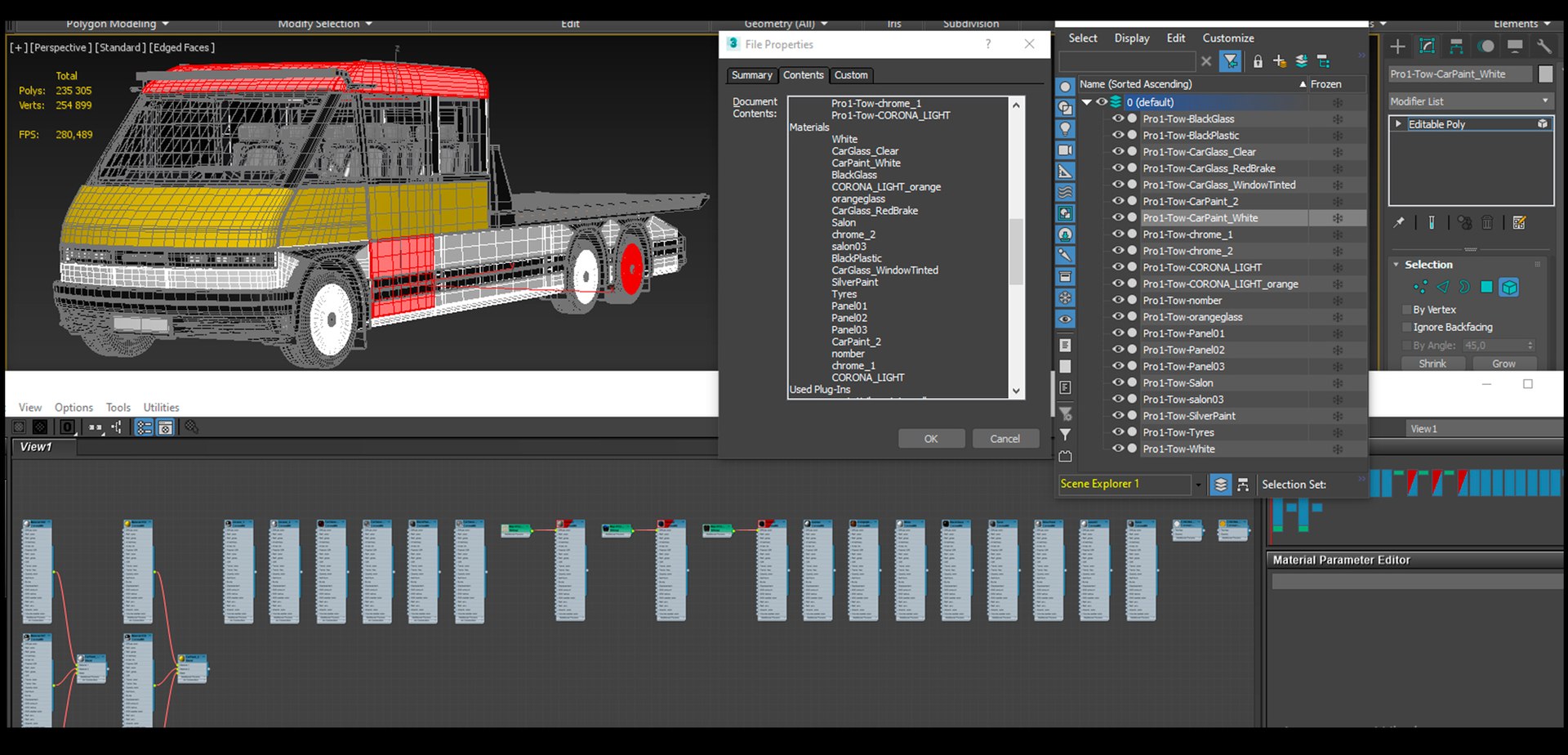Open the Custom tab in File Properties
The height and width of the screenshot is (755, 1568).
(851, 75)
